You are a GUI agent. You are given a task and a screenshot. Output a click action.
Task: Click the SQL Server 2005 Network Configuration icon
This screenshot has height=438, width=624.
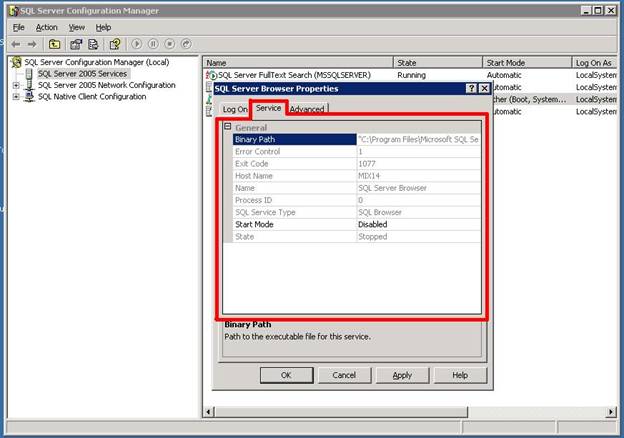(29, 85)
